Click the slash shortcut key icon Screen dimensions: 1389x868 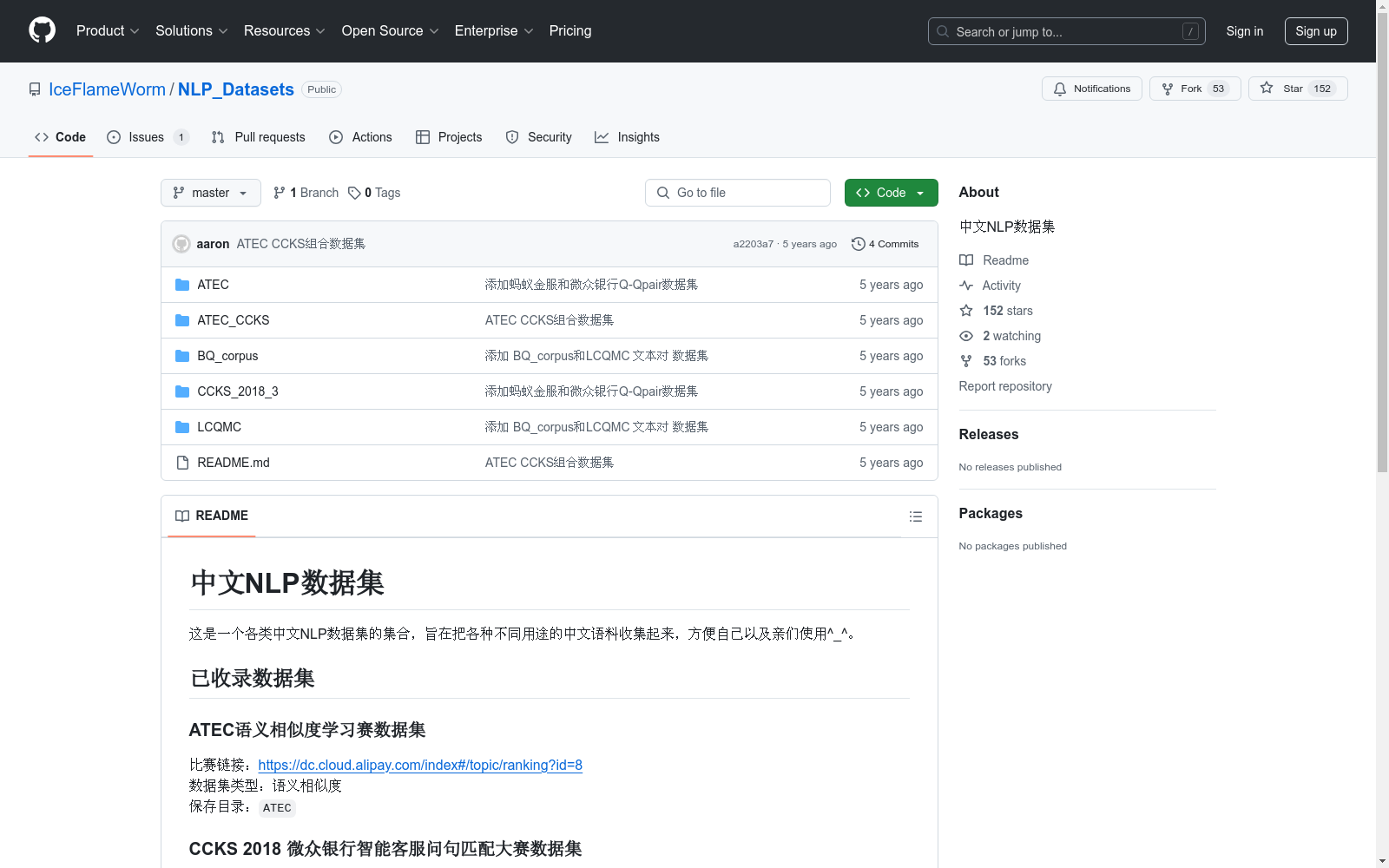coord(1190,31)
